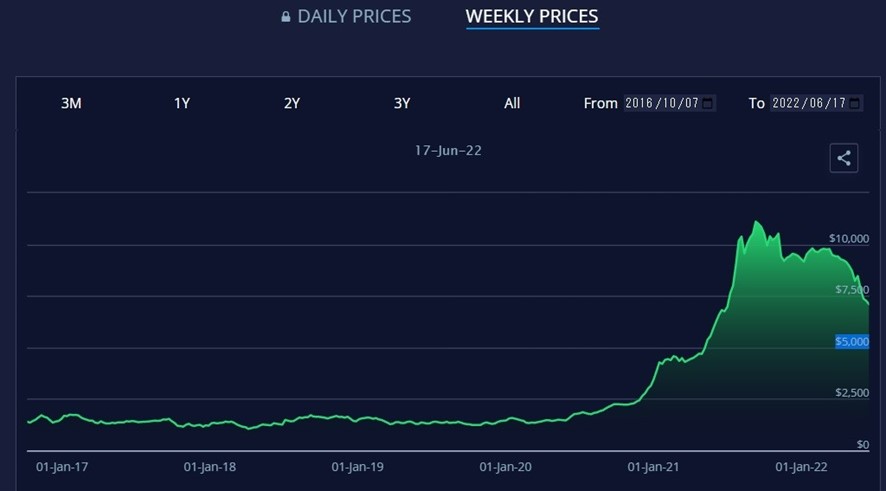Click the 01-Jan-20 axis date
This screenshot has width=886, height=491.
[506, 467]
